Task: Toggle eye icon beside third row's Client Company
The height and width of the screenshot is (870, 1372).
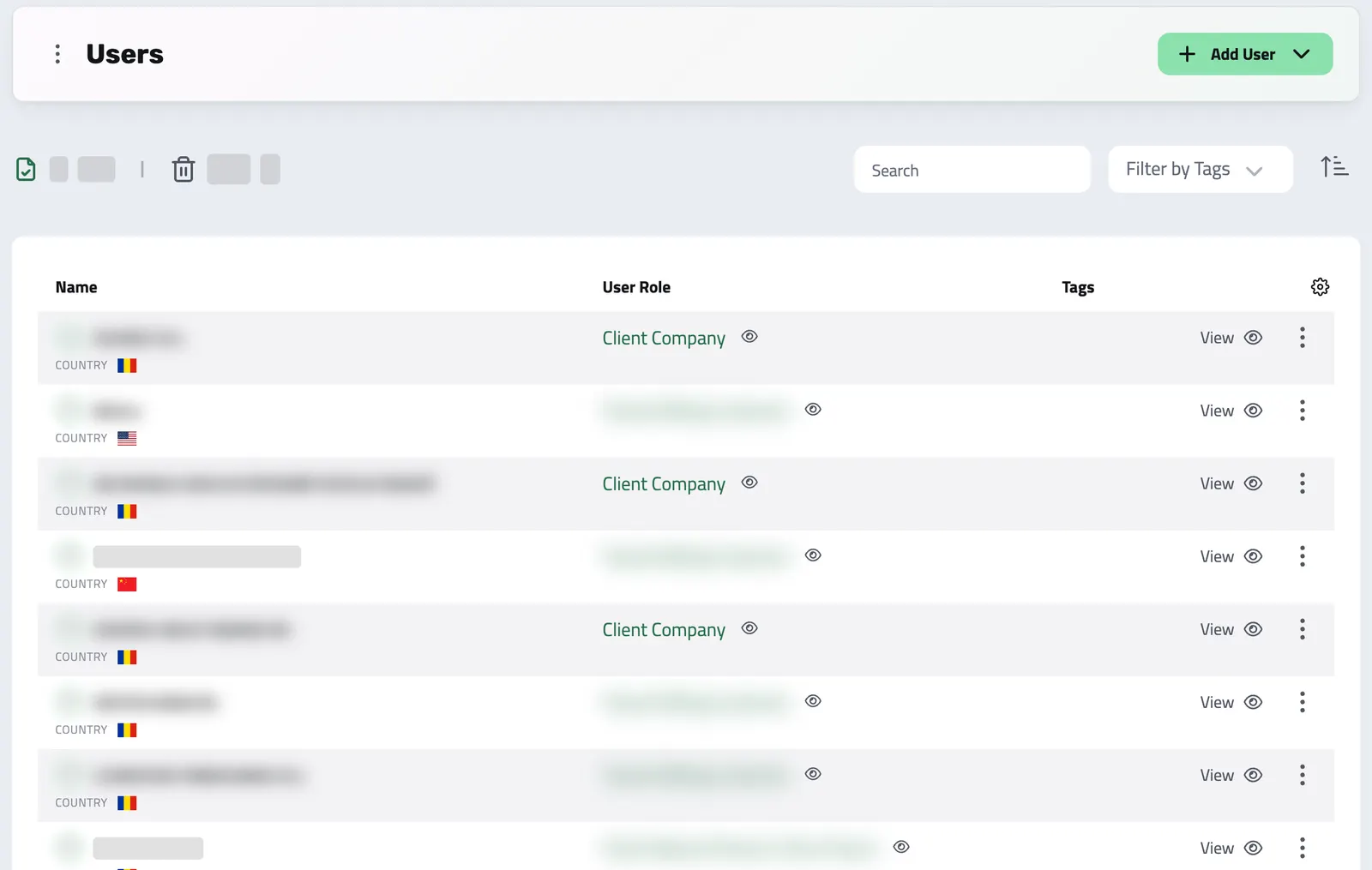Action: (x=749, y=483)
